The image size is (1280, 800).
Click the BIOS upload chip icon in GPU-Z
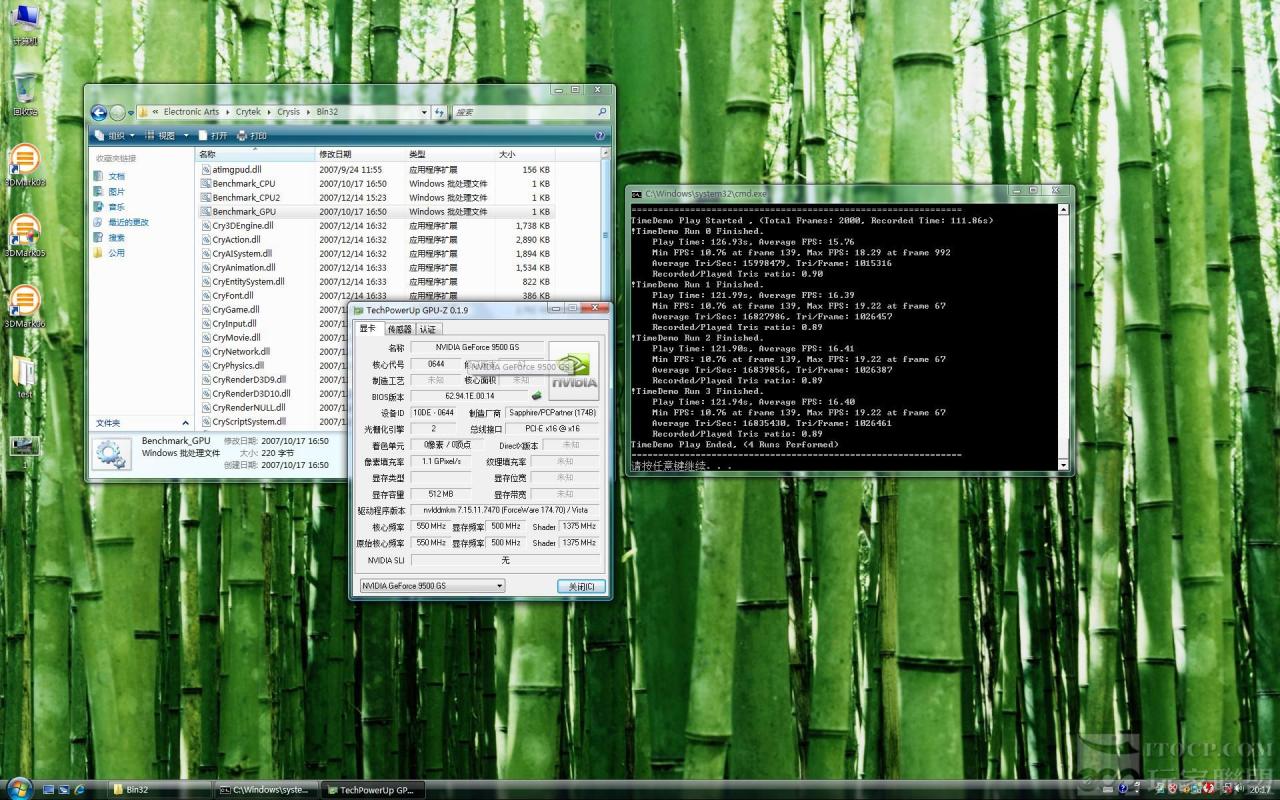tap(537, 396)
